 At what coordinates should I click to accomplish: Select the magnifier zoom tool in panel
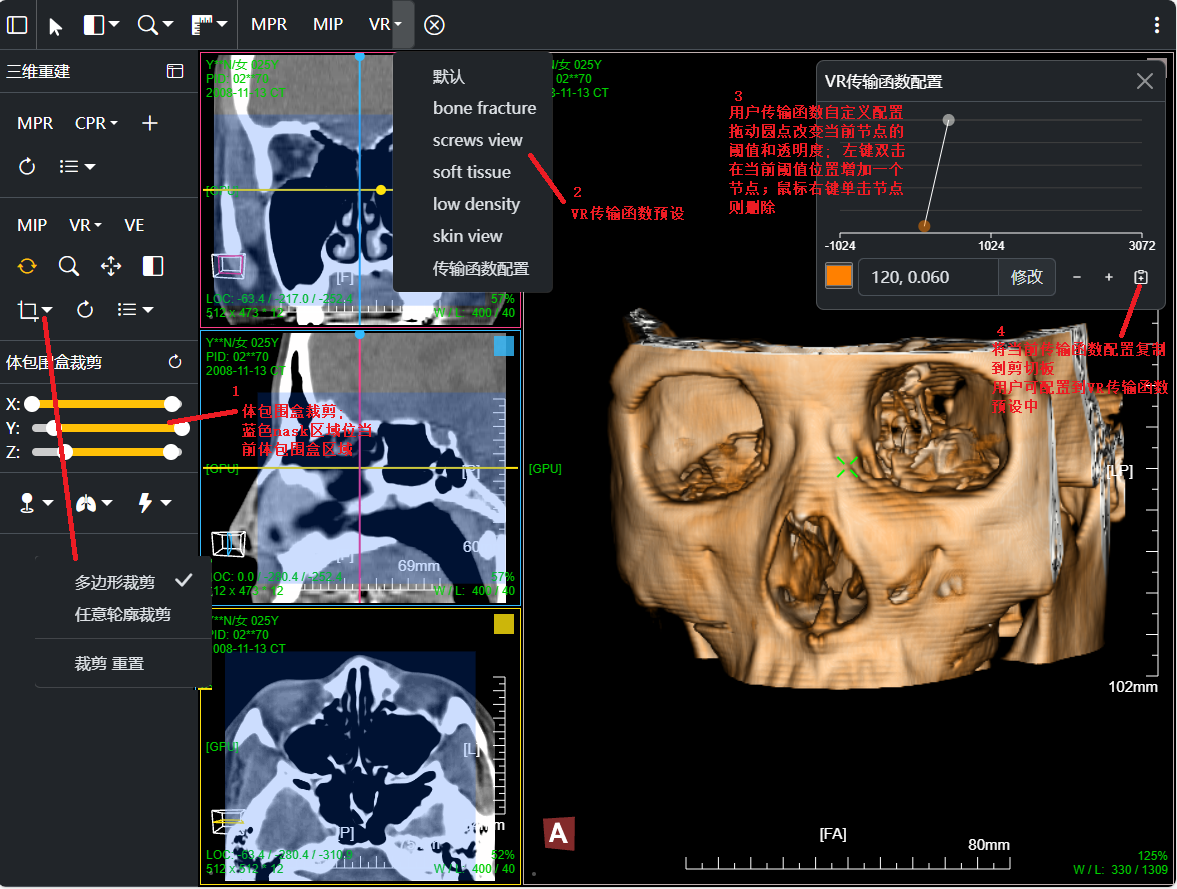[69, 266]
